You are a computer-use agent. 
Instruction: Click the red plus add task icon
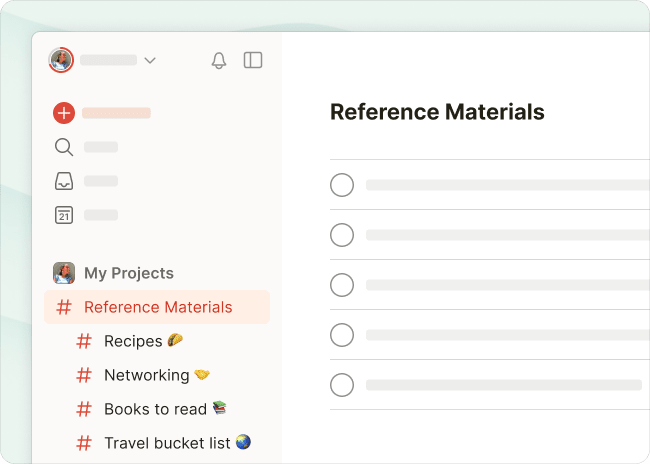click(64, 113)
